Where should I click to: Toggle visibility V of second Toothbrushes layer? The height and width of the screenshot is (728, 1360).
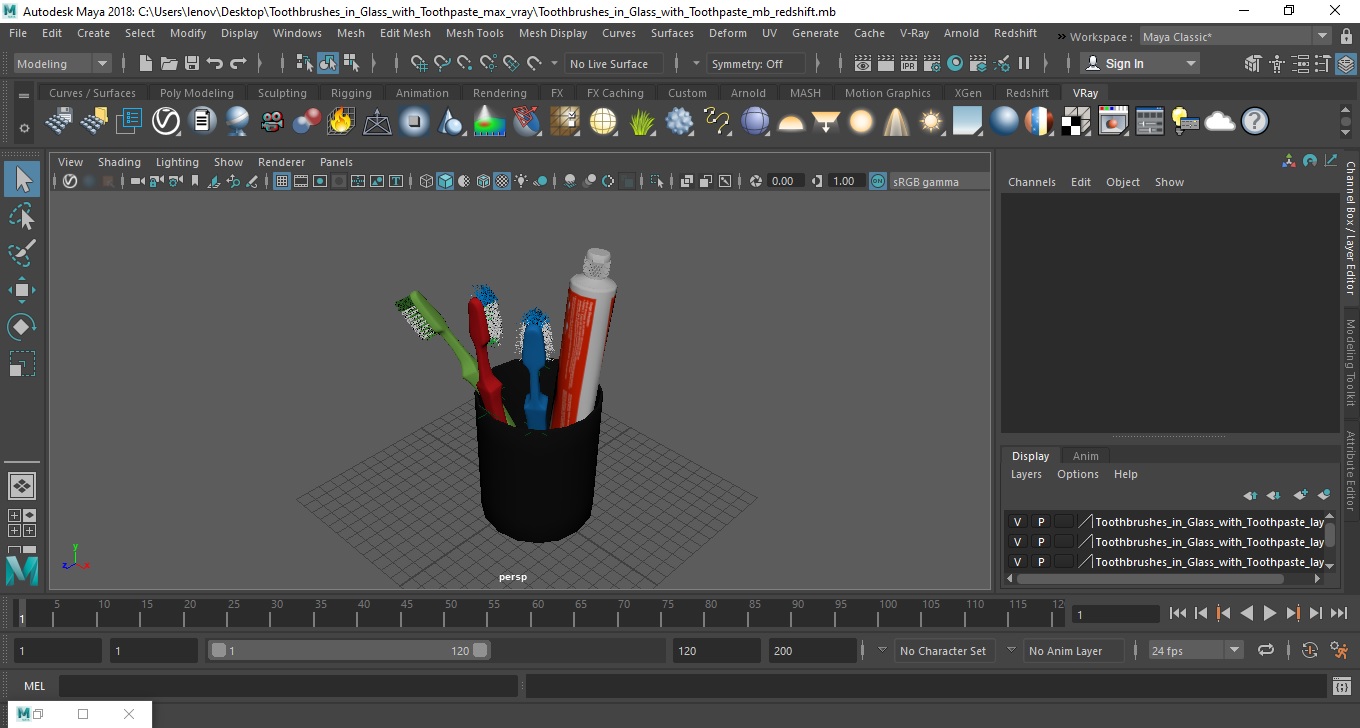[x=1017, y=542]
